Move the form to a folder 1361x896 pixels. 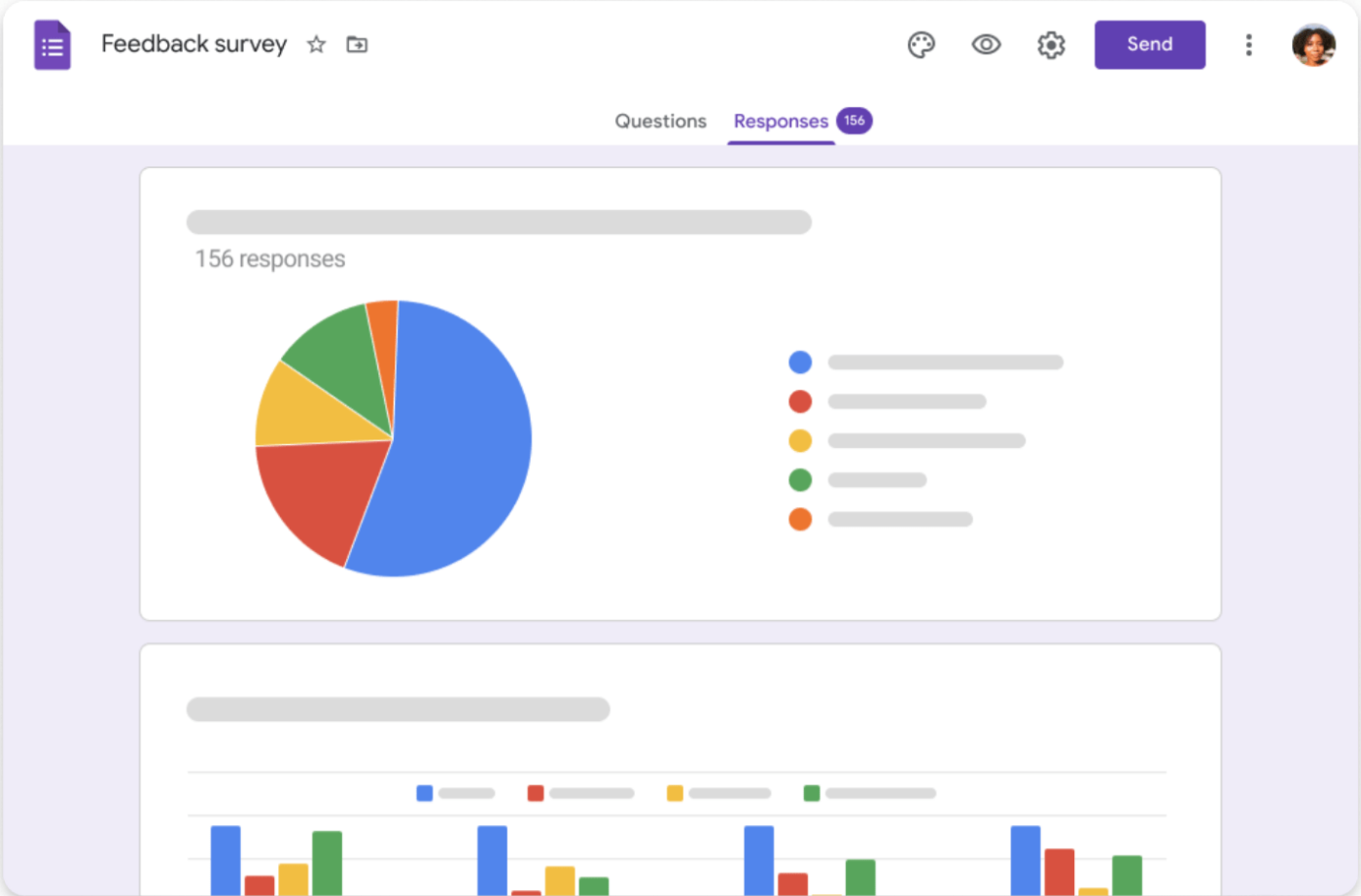(357, 45)
